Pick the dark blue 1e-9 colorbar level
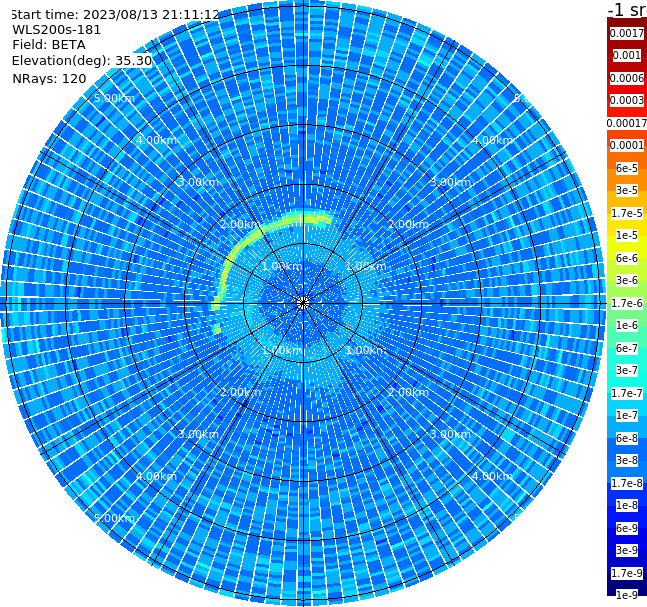647x607 pixels. pyautogui.click(x=627, y=595)
